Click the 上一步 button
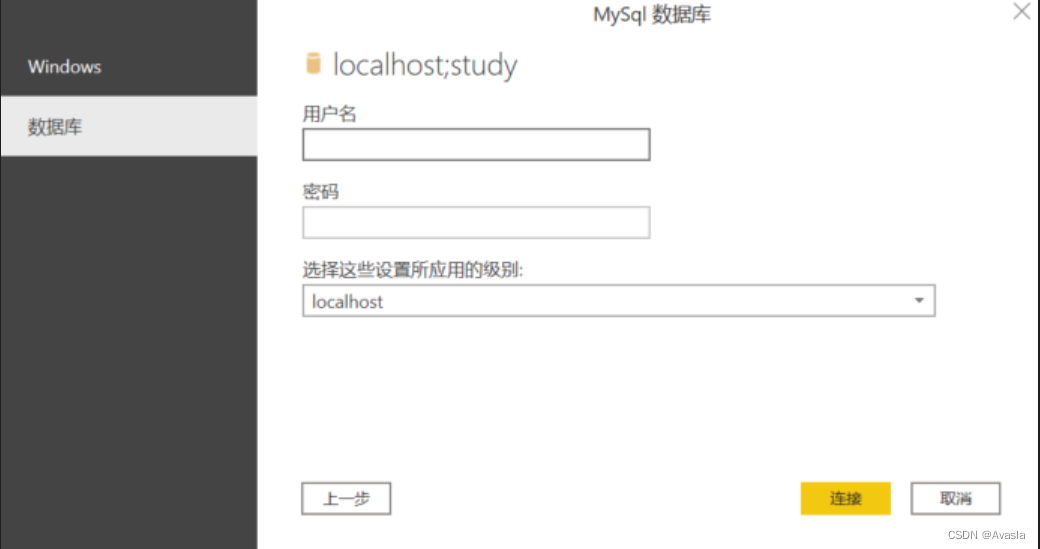 (x=346, y=499)
